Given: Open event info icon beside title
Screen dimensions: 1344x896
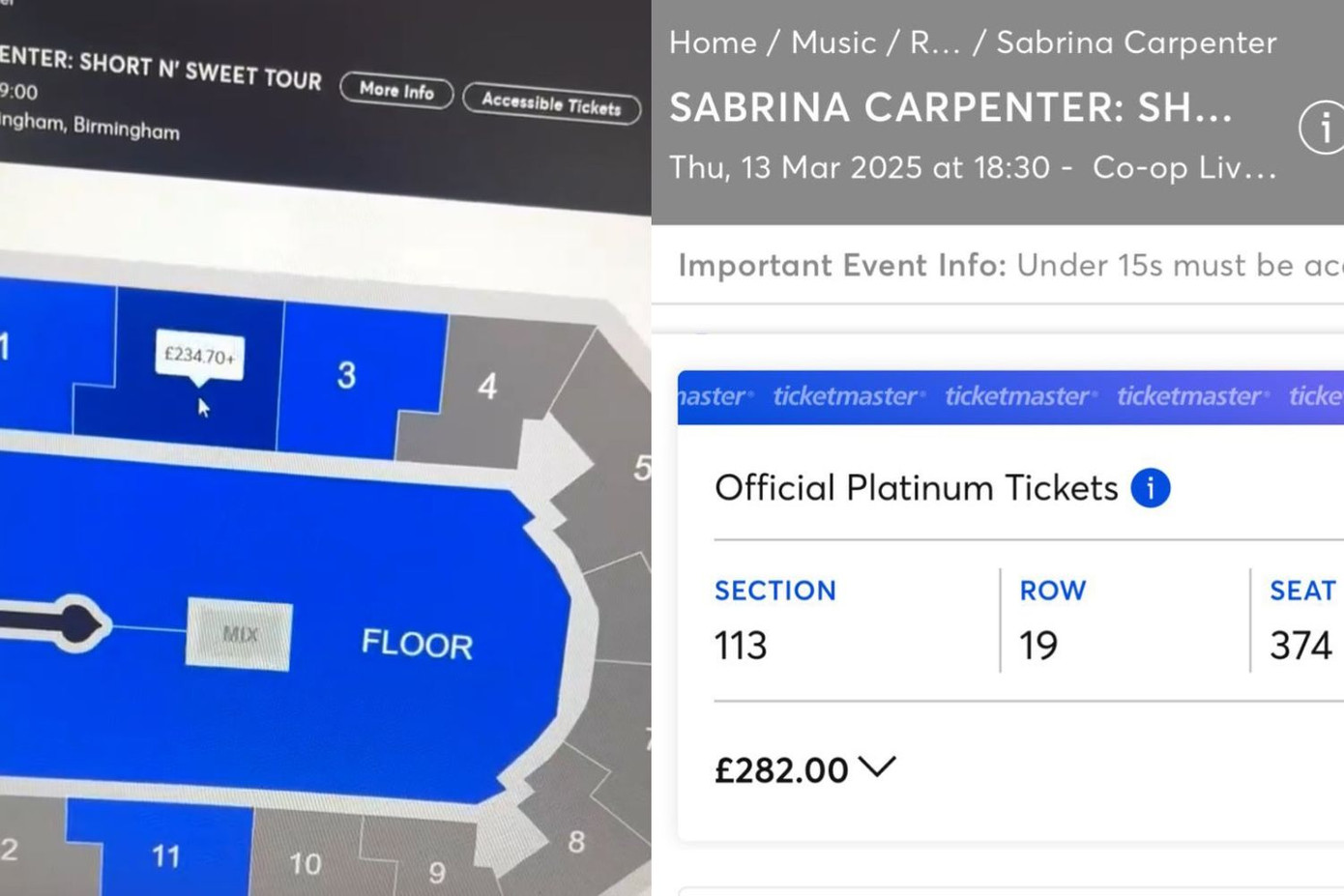Looking at the screenshot, I should pyautogui.click(x=1324, y=127).
